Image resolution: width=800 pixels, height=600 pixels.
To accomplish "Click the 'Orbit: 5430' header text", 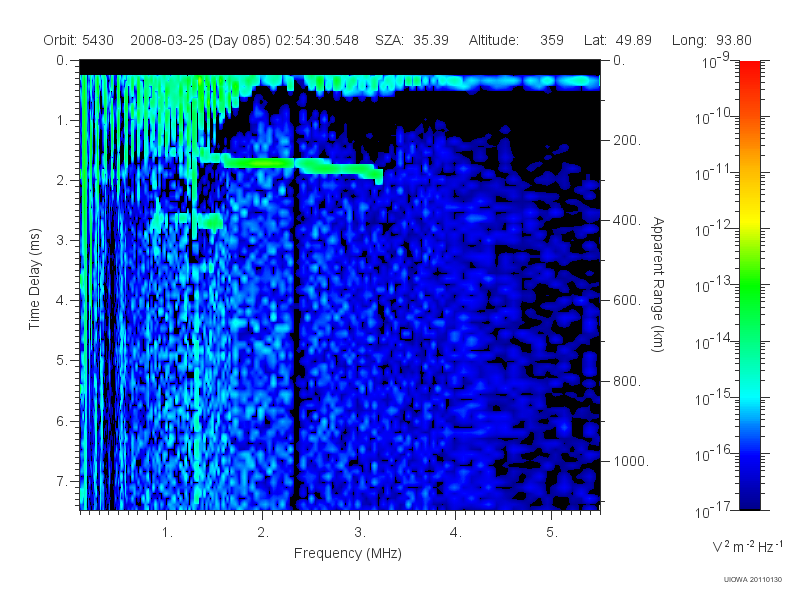I will (x=78, y=40).
